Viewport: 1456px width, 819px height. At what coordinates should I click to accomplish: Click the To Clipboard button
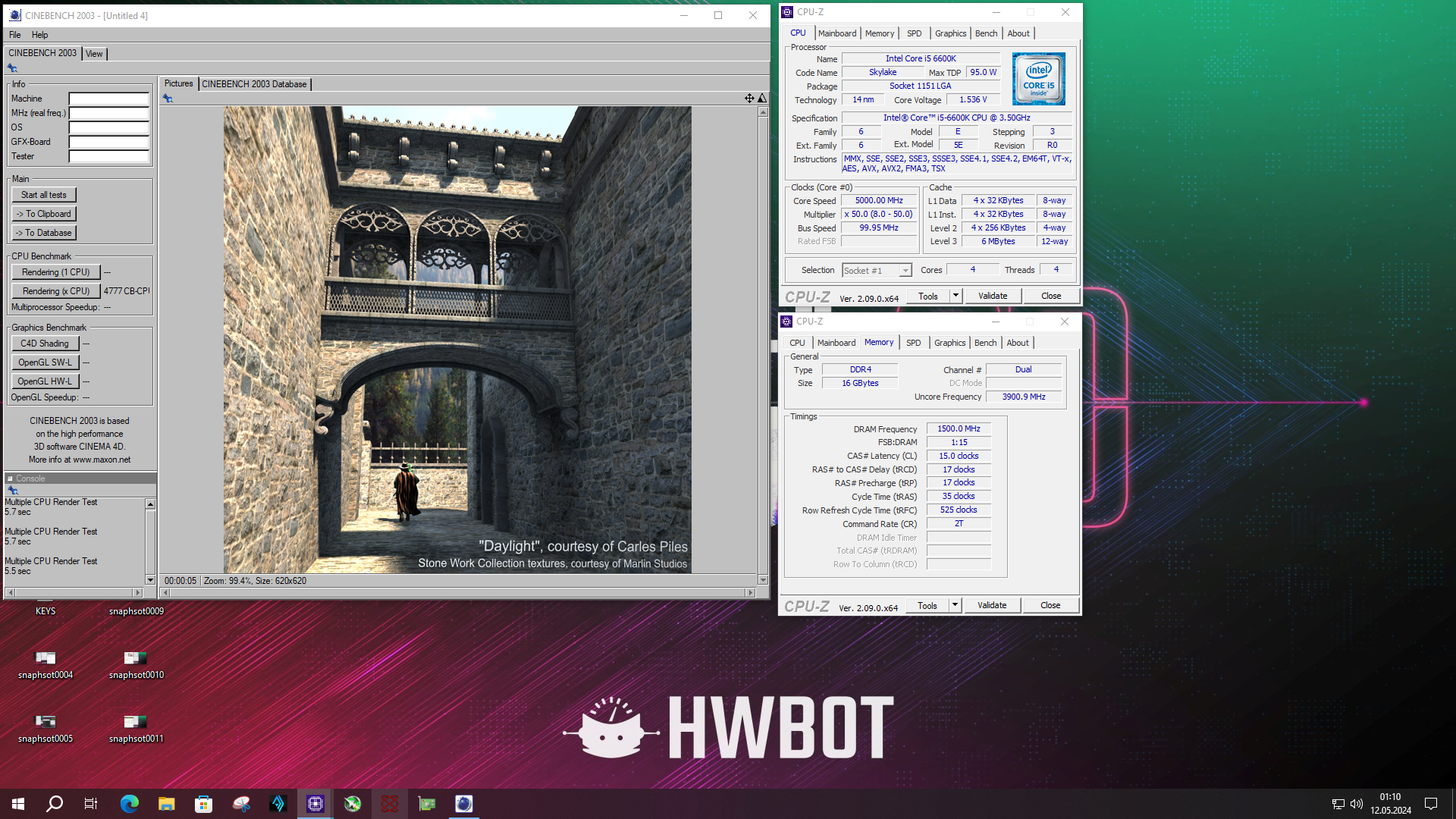tap(44, 214)
